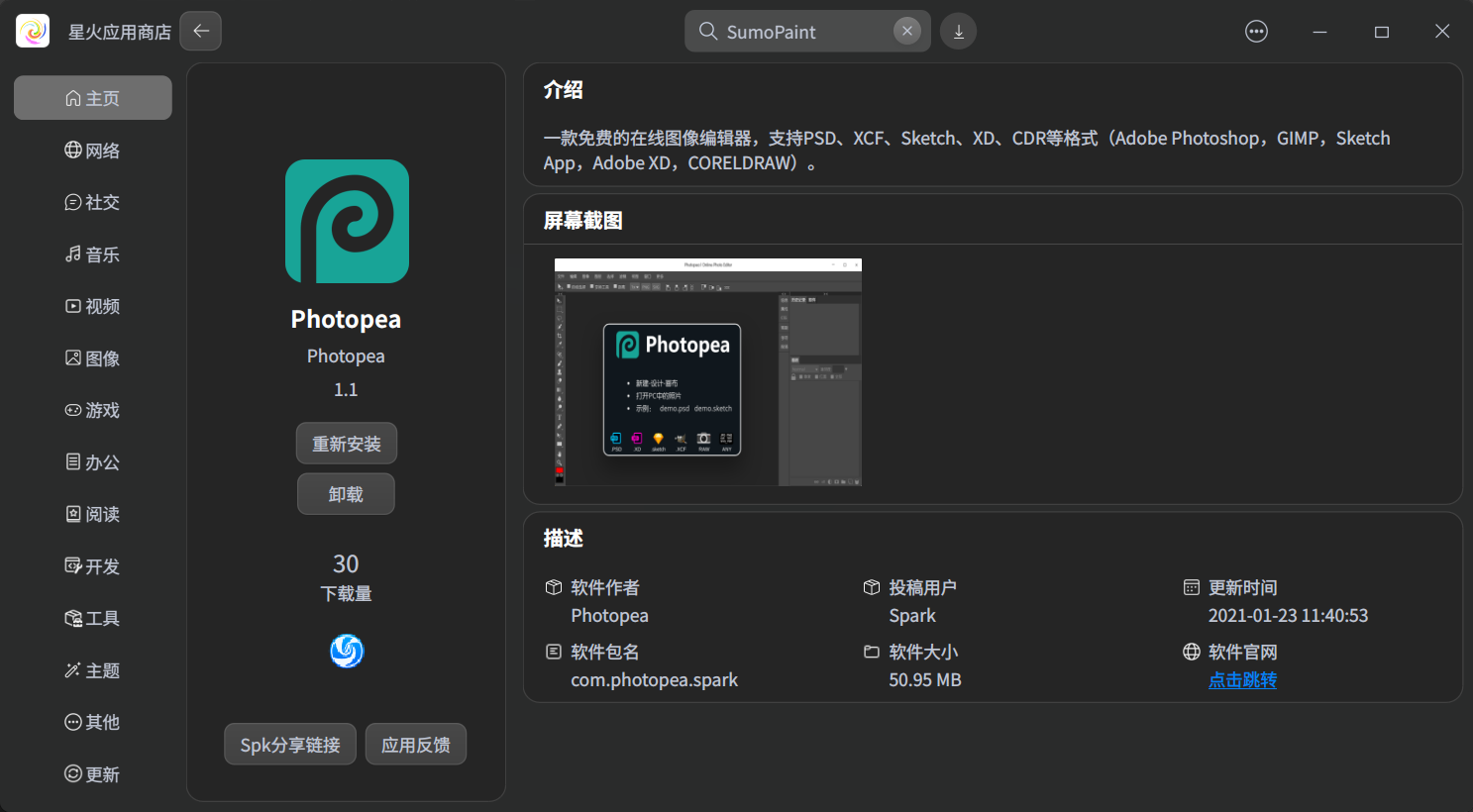Image resolution: width=1473 pixels, height=812 pixels.
Task: Open the download manager icon
Action: click(957, 31)
